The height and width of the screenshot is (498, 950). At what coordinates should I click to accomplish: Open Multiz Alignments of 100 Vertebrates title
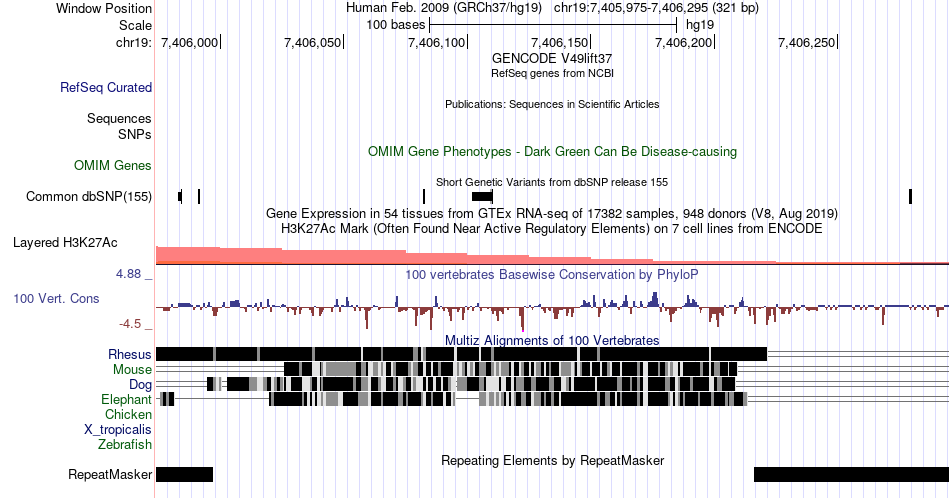click(552, 340)
